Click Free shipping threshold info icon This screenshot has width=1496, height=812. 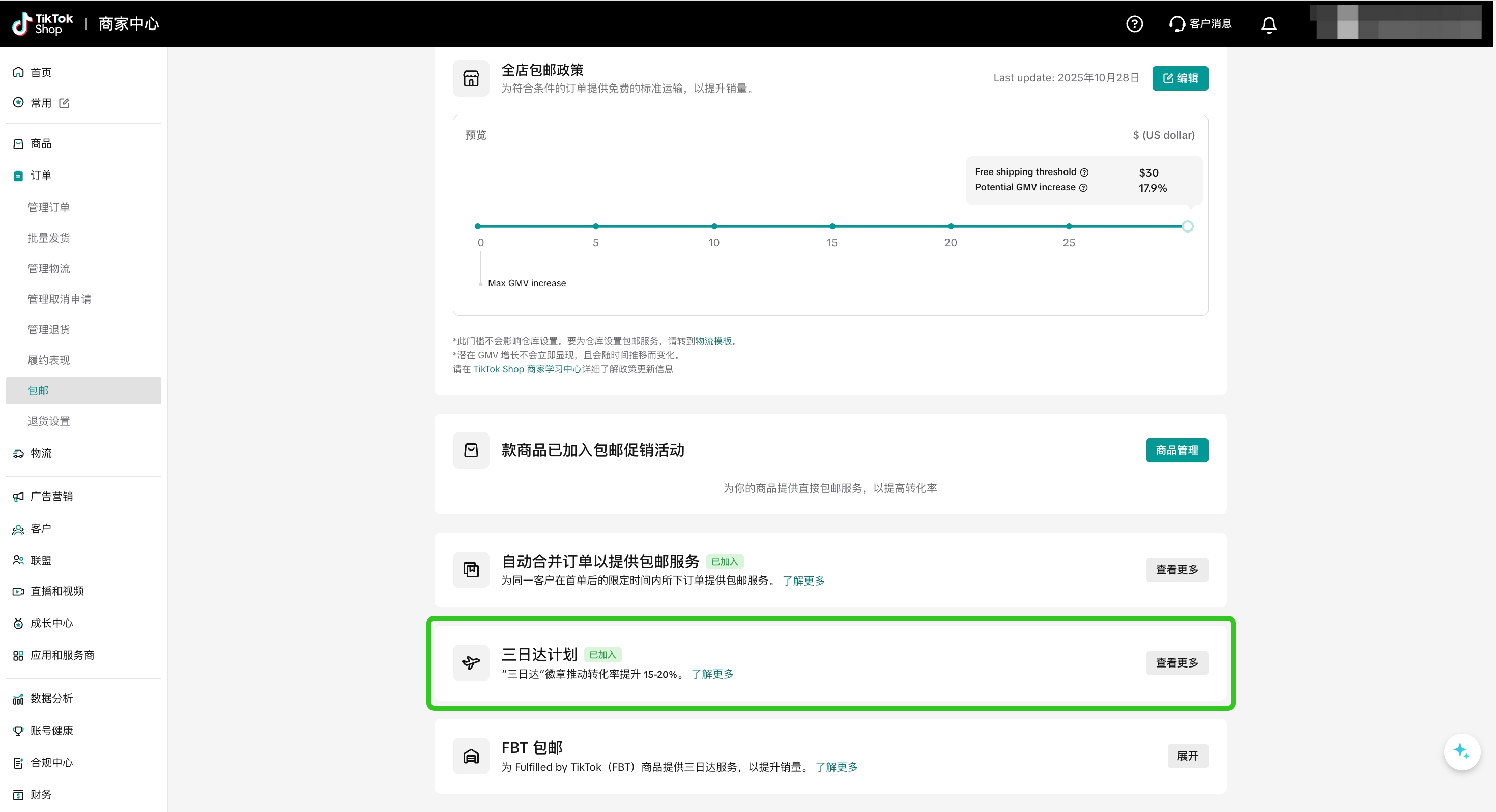pos(1084,172)
